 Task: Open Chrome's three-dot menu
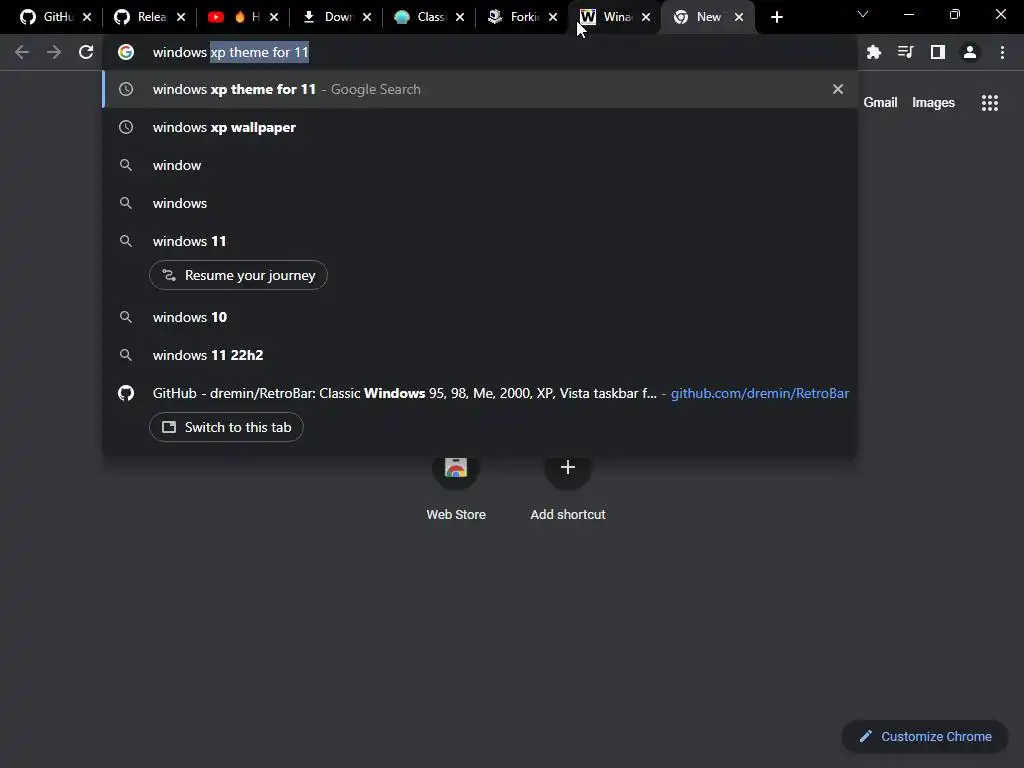click(1002, 52)
